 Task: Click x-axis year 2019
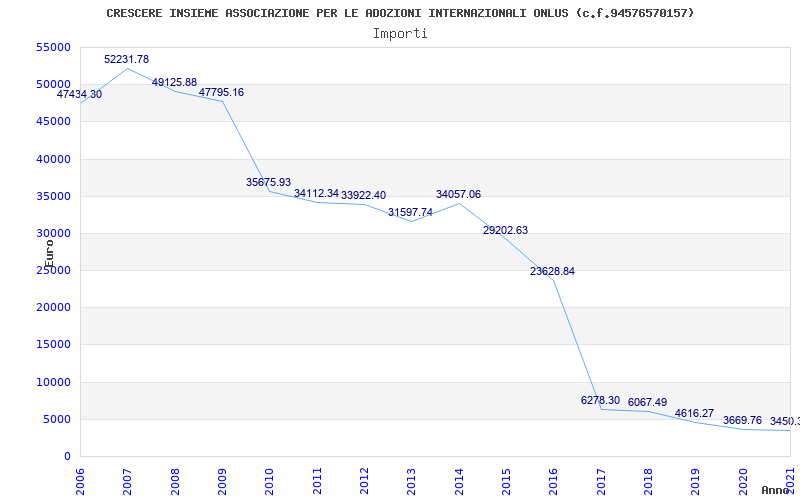click(695, 482)
